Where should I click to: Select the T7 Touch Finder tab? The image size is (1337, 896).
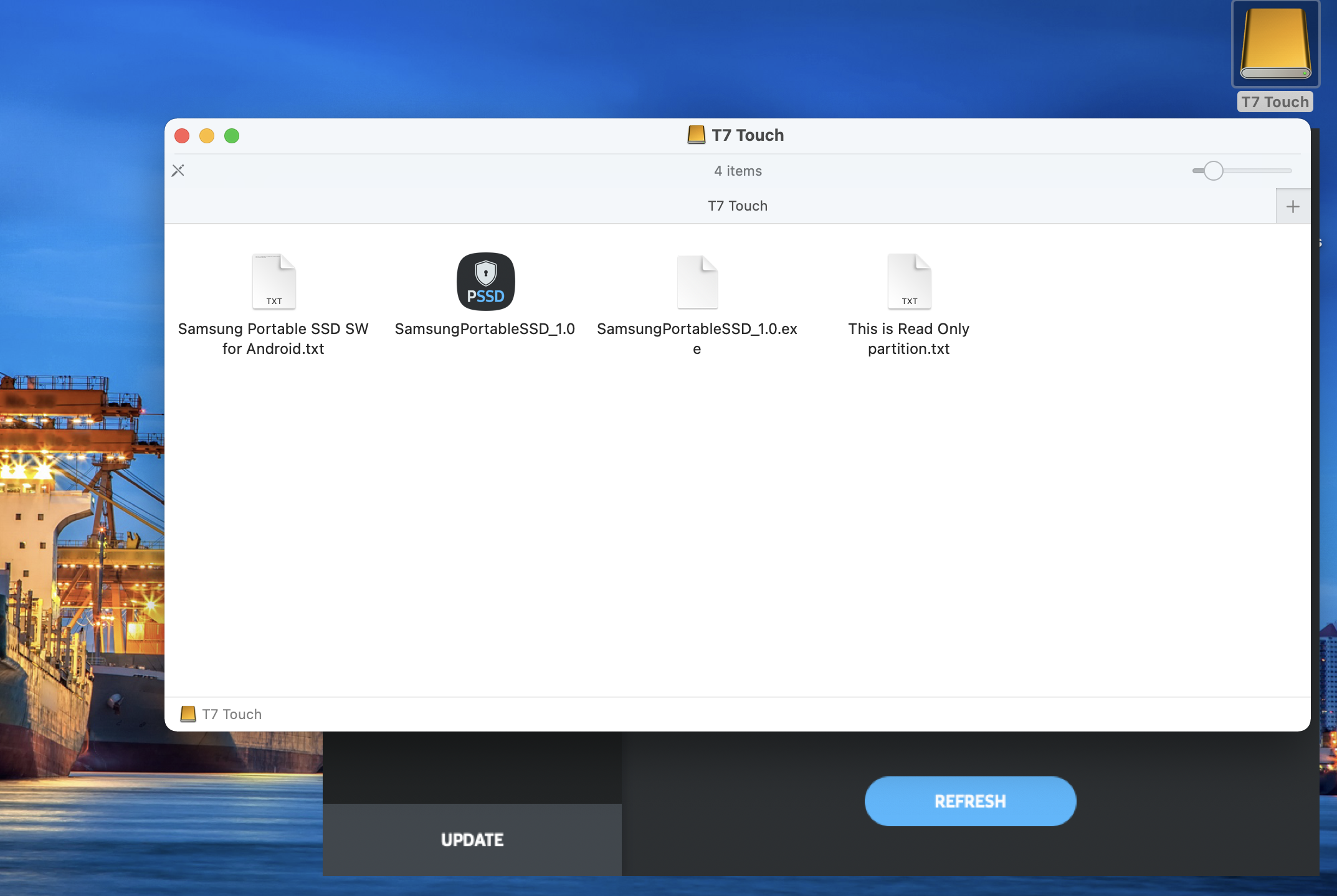click(737, 206)
